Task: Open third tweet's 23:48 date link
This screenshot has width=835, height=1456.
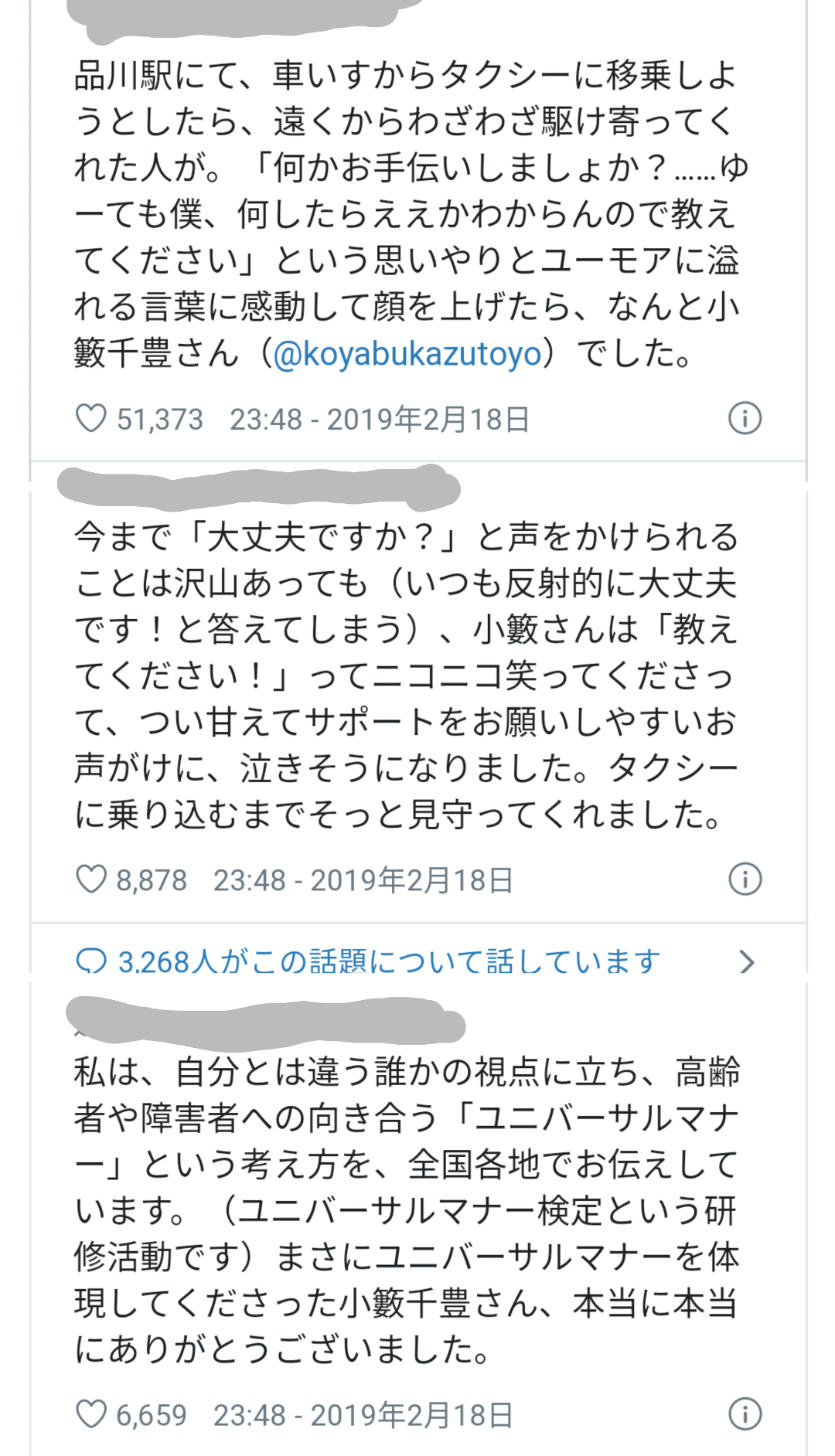Action: 363,1414
